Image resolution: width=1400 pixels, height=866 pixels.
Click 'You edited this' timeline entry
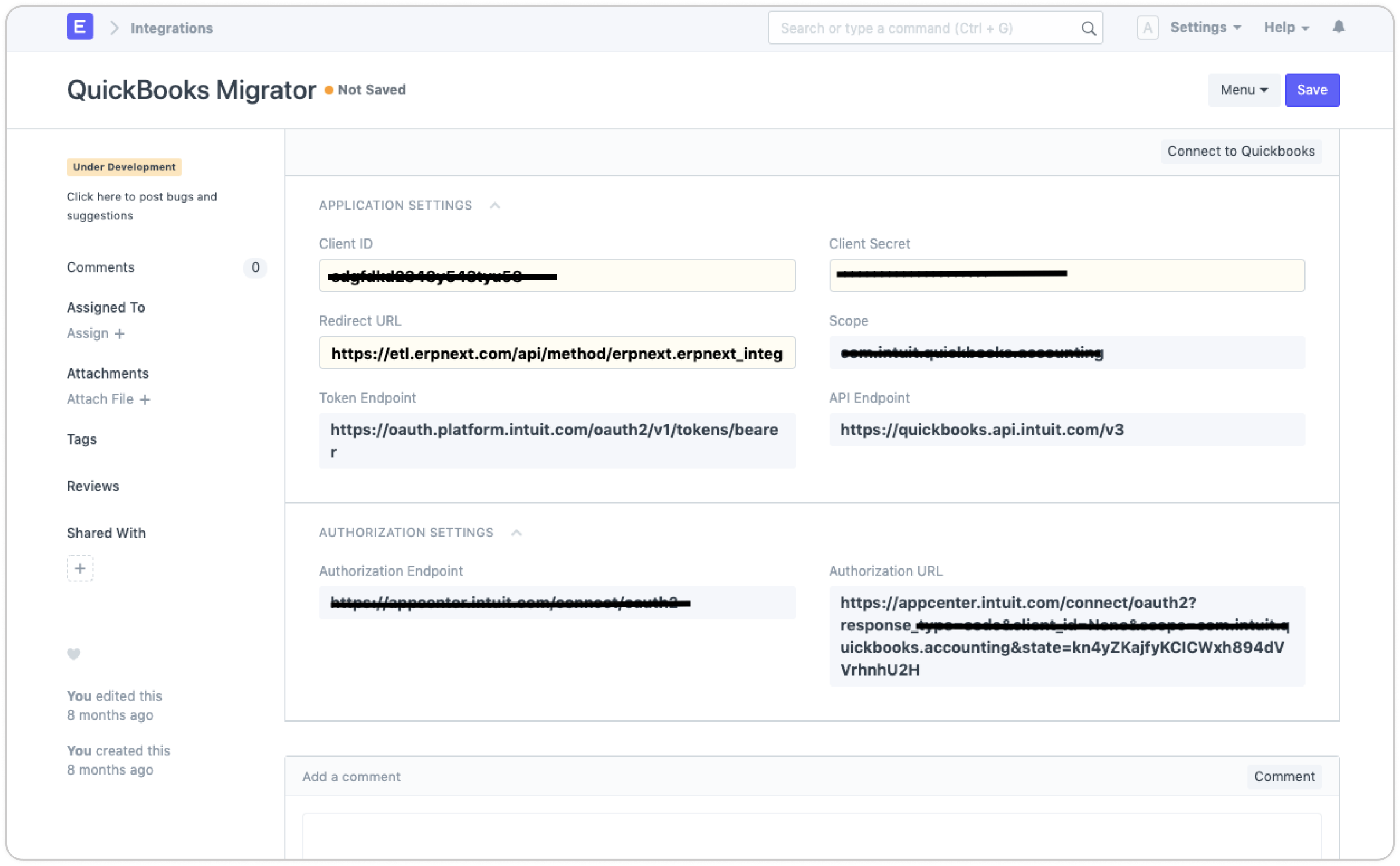coord(114,706)
